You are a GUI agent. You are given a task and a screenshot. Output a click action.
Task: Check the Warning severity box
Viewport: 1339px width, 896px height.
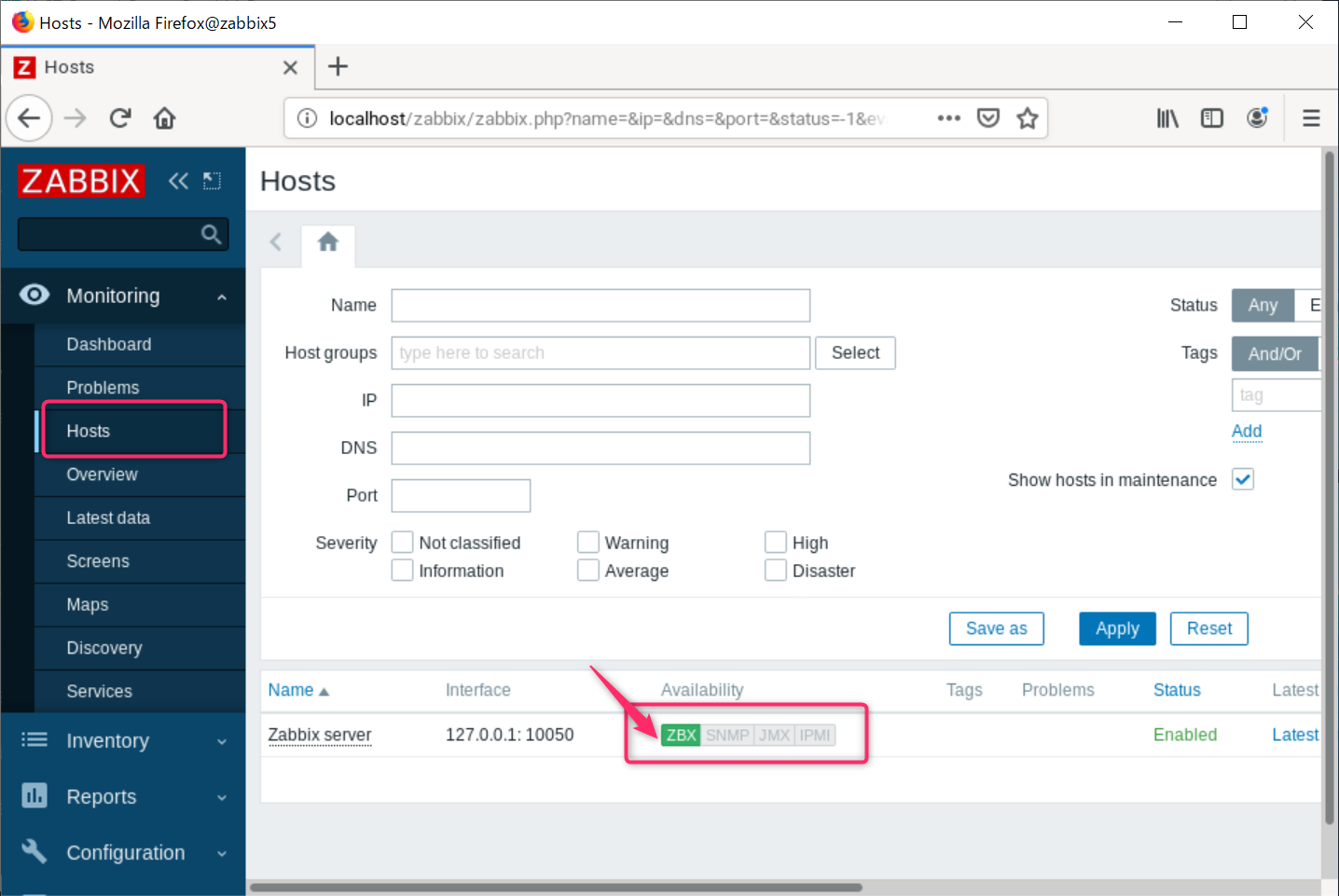pyautogui.click(x=587, y=542)
